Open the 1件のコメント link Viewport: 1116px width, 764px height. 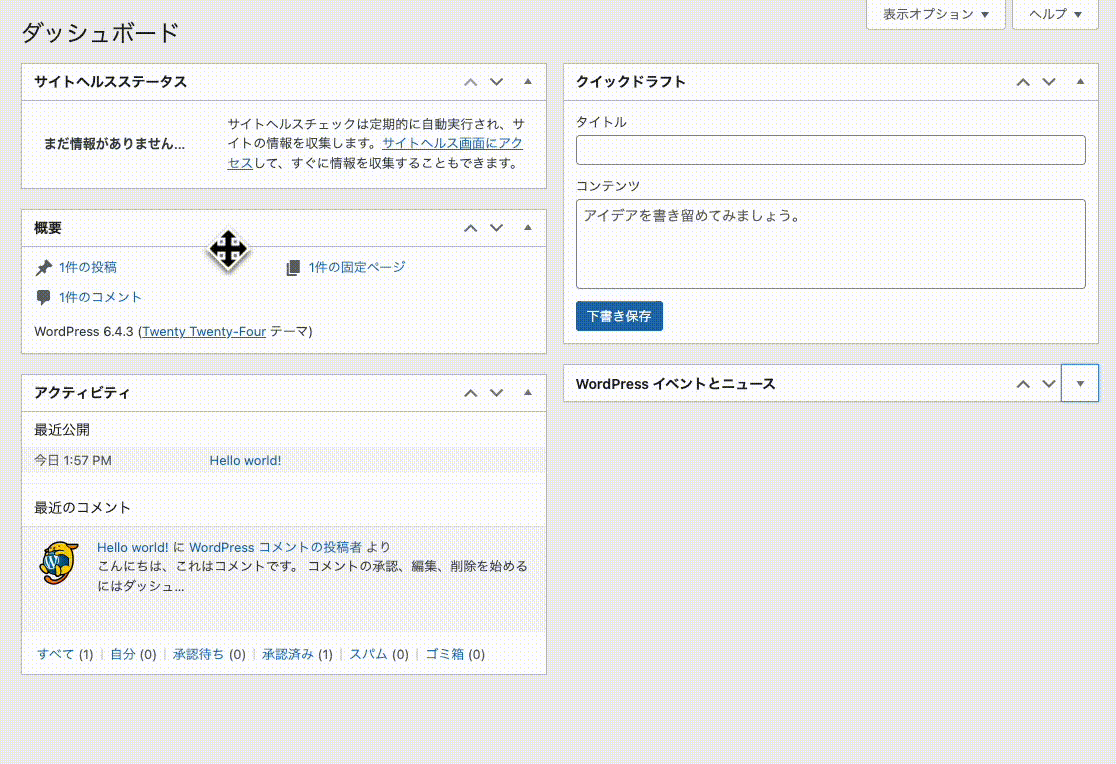tap(100, 297)
